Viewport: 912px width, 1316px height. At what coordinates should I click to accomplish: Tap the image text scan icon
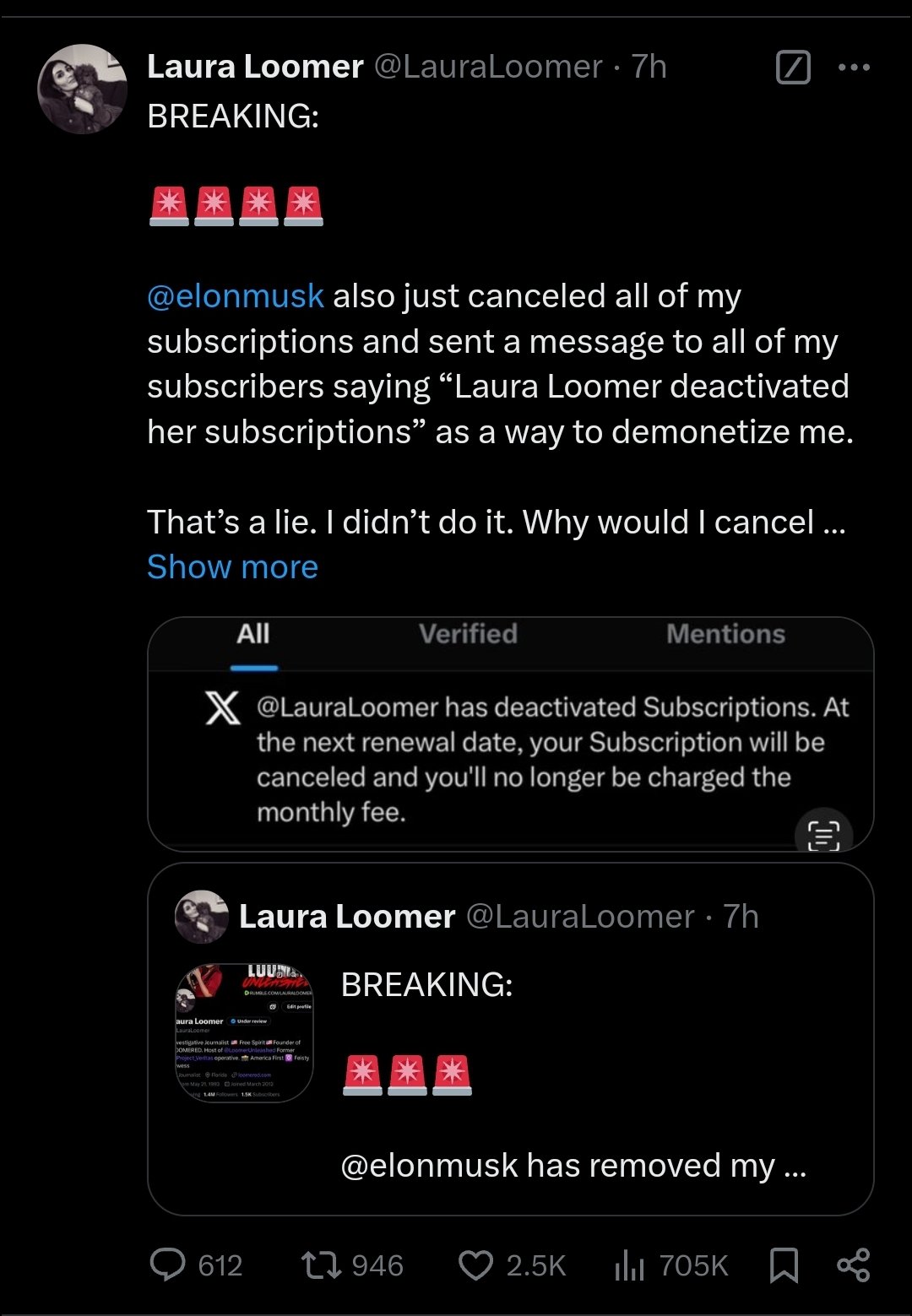click(x=823, y=835)
